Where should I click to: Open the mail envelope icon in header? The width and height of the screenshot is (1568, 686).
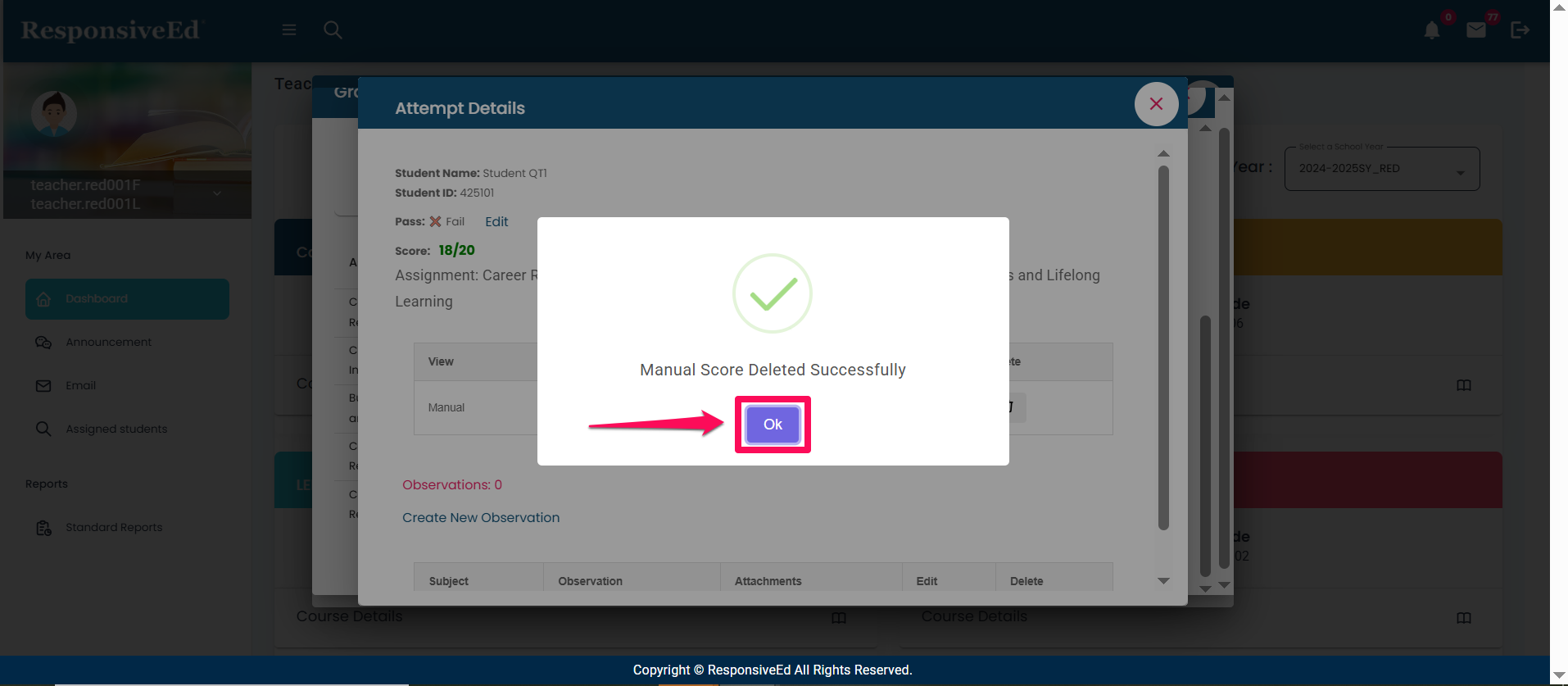pos(1476,31)
